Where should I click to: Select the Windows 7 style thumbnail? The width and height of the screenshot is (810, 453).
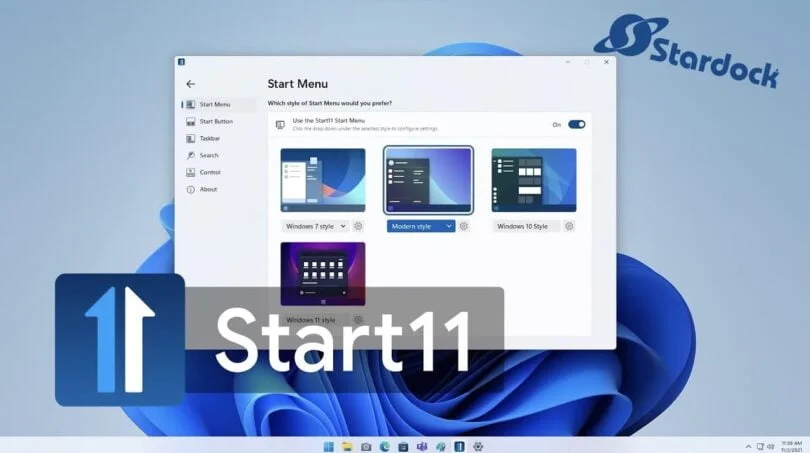[323, 180]
